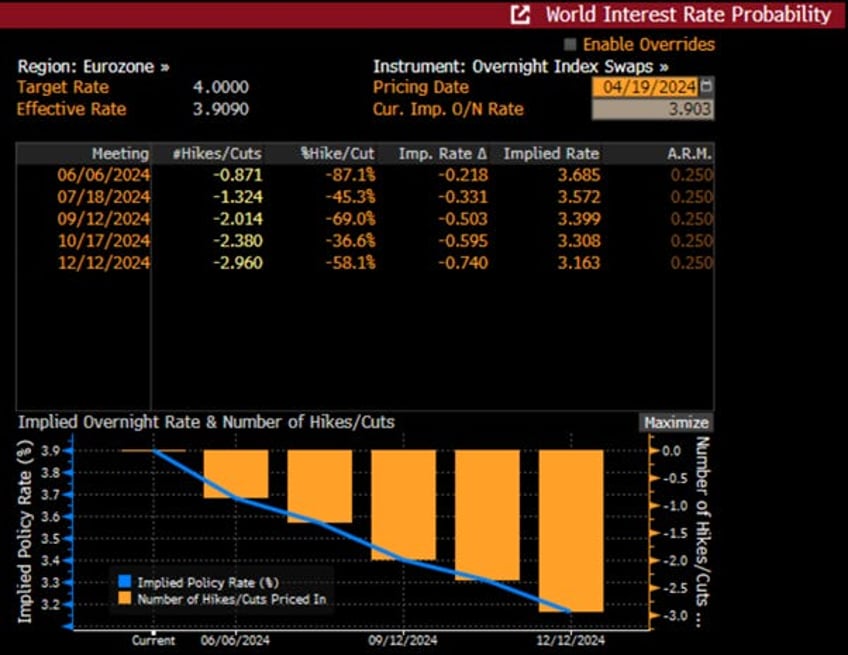Expand the Region: Eurozone selector

(x=93, y=66)
